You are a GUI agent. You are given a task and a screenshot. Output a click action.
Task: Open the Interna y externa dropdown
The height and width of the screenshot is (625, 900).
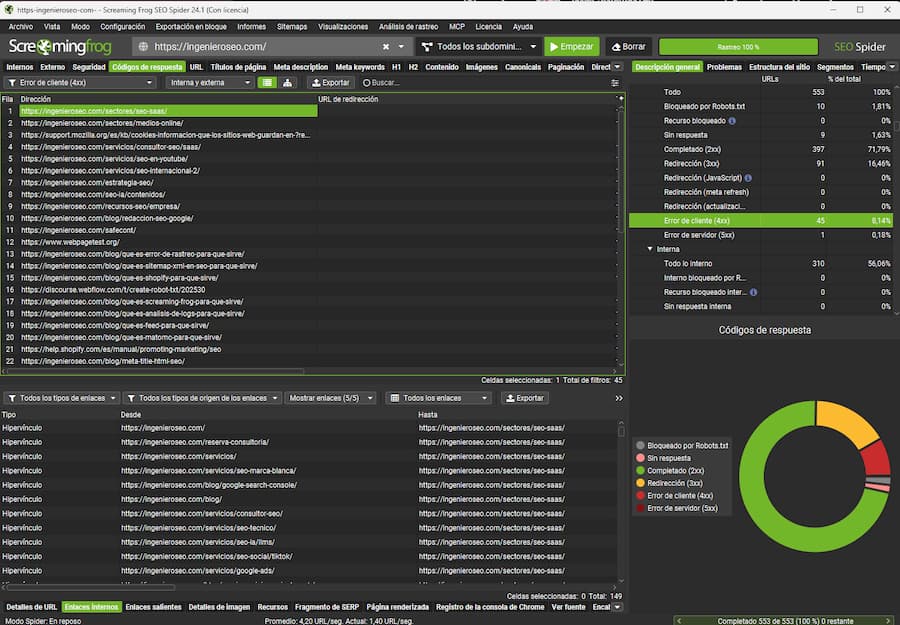[210, 83]
